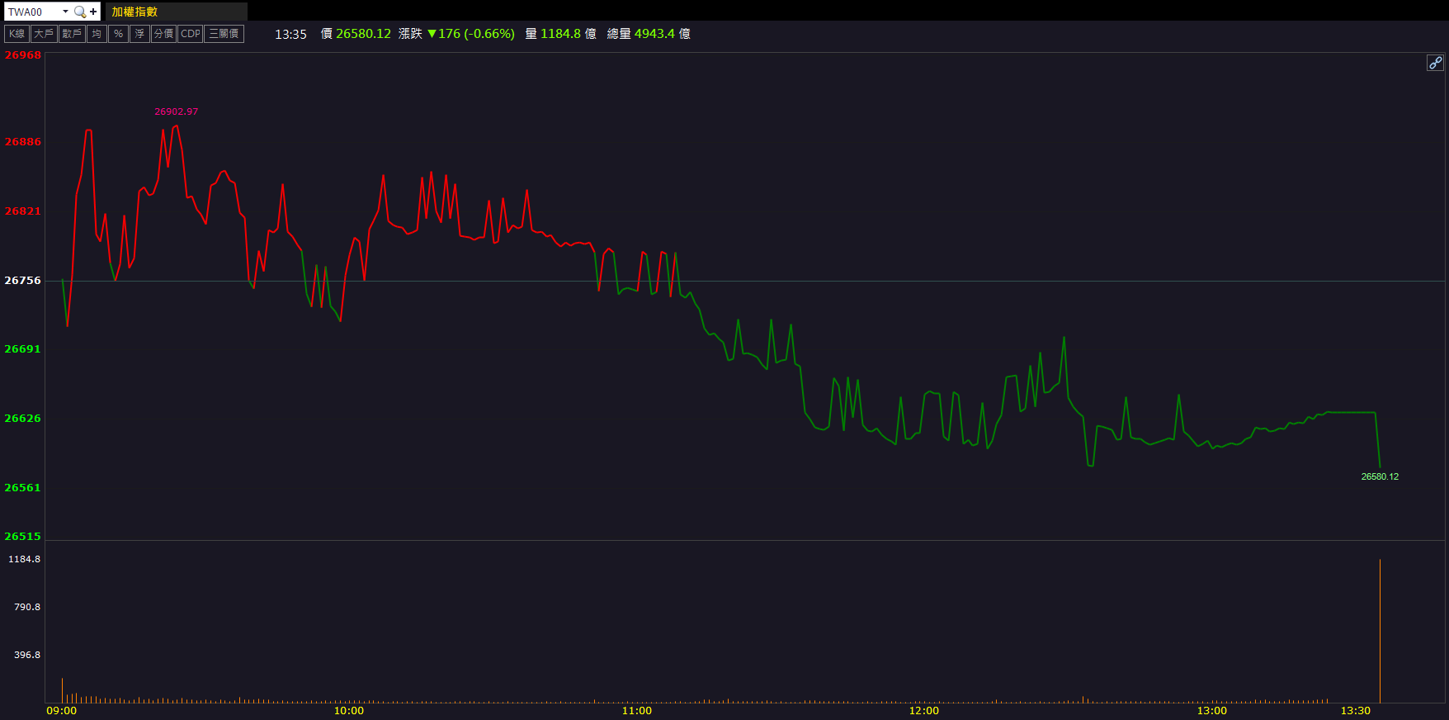The width and height of the screenshot is (1449, 720).
Task: Click the plus add-symbol icon
Action: (x=93, y=12)
